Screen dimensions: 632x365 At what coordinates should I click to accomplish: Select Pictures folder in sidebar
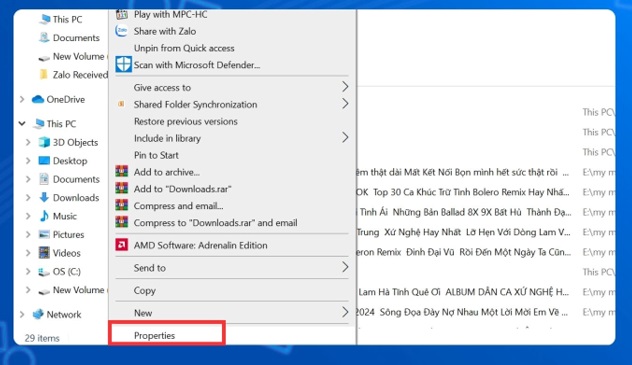click(x=69, y=235)
